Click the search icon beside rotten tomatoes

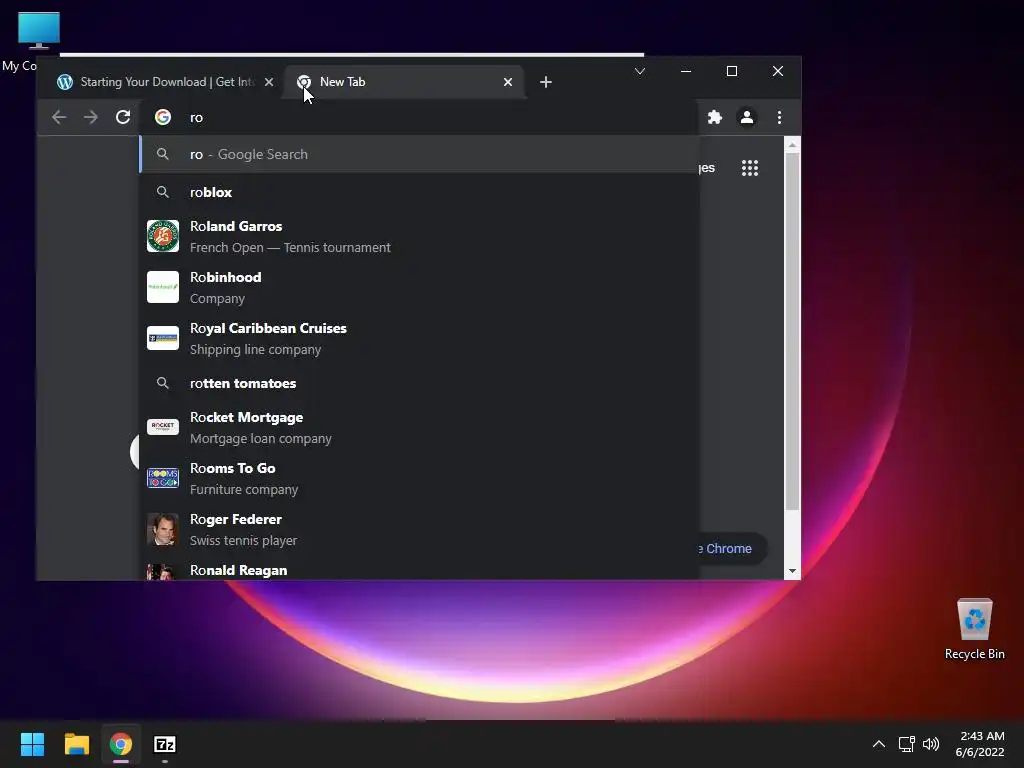(163, 383)
